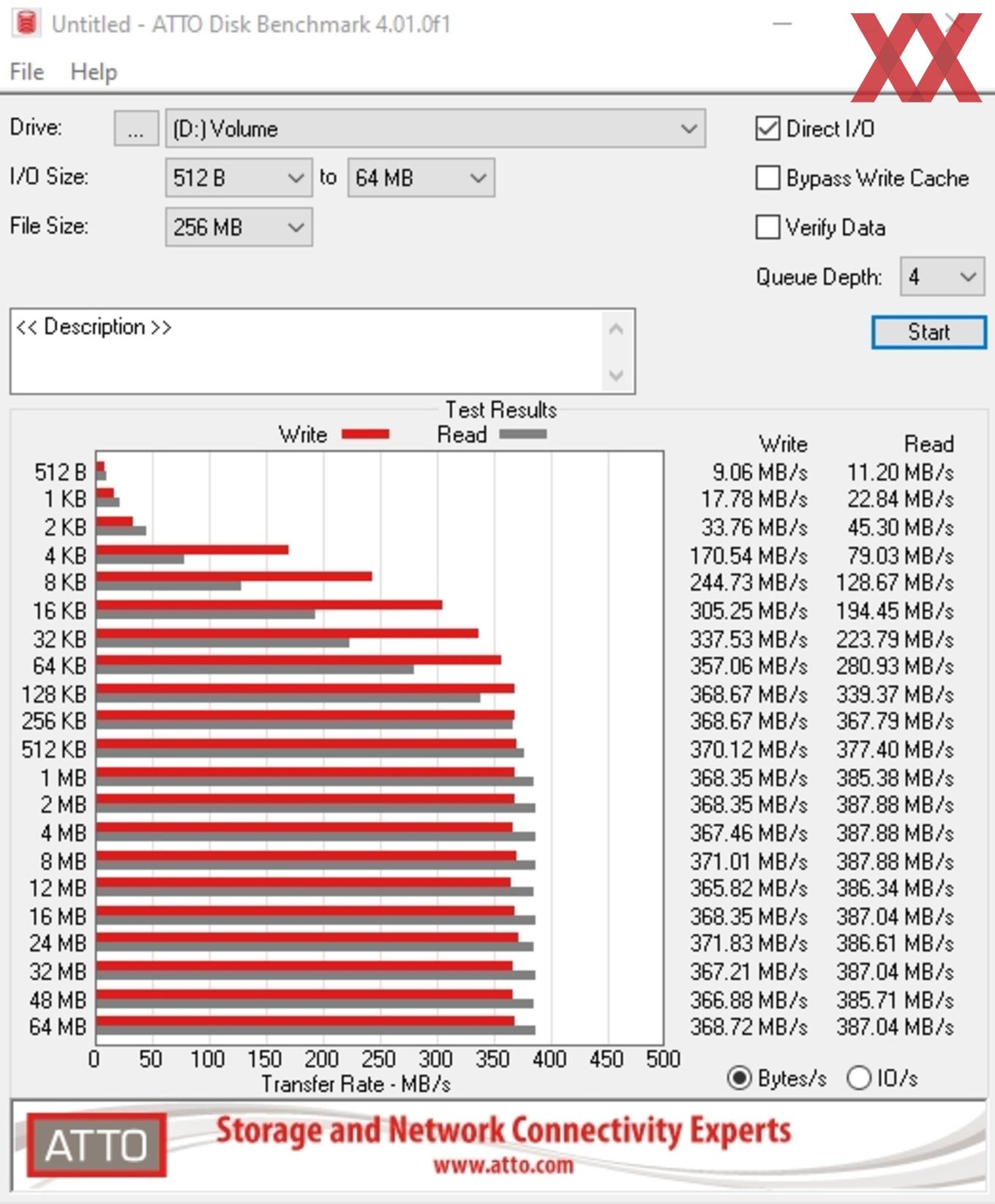Open the 512 B minimum I/O size dropdown
995x1204 pixels.
[239, 178]
